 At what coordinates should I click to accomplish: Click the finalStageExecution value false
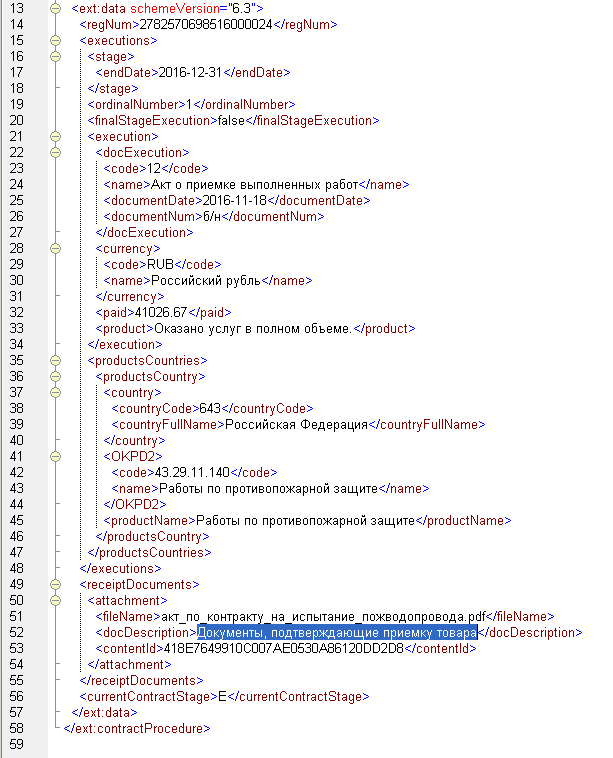click(x=231, y=120)
